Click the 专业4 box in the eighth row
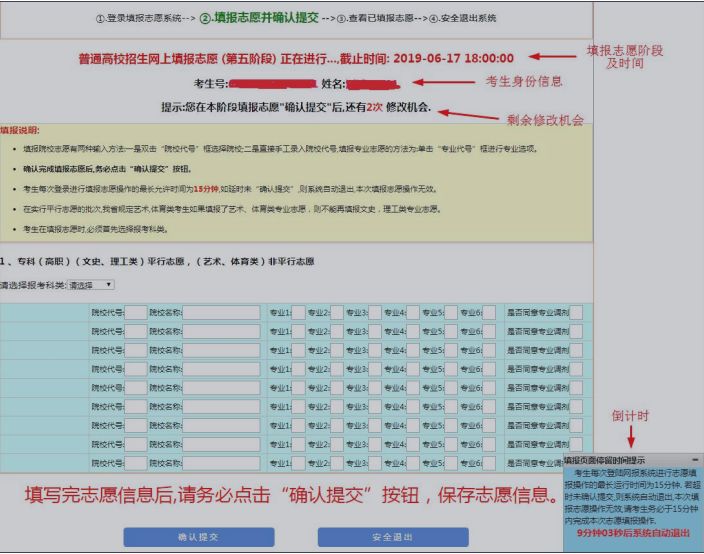The height and width of the screenshot is (554, 704). 412,445
